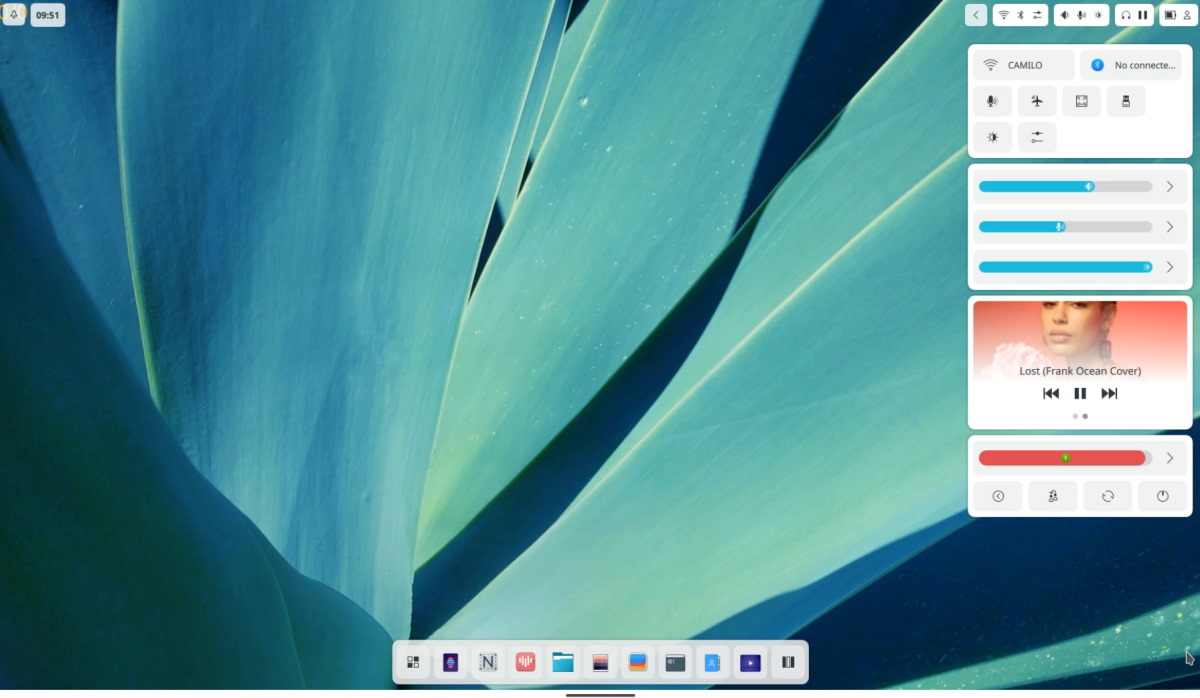
Task: Click the notification bell in top bar
Action: (14, 15)
